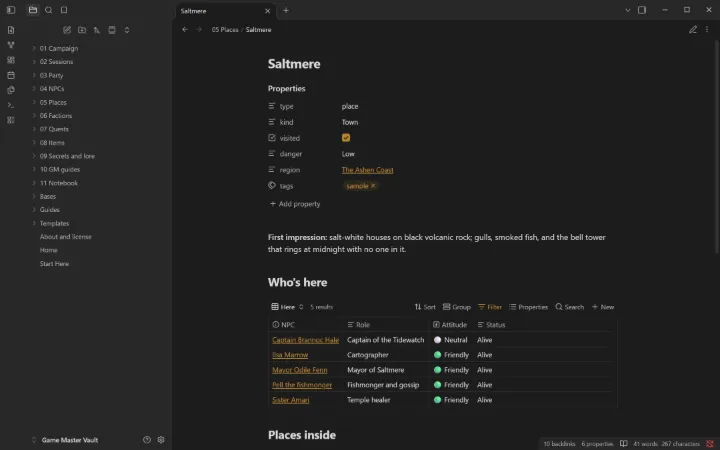Open the tab list dropdown arrow
Viewport: 720px width, 450px height.
pos(628,10)
